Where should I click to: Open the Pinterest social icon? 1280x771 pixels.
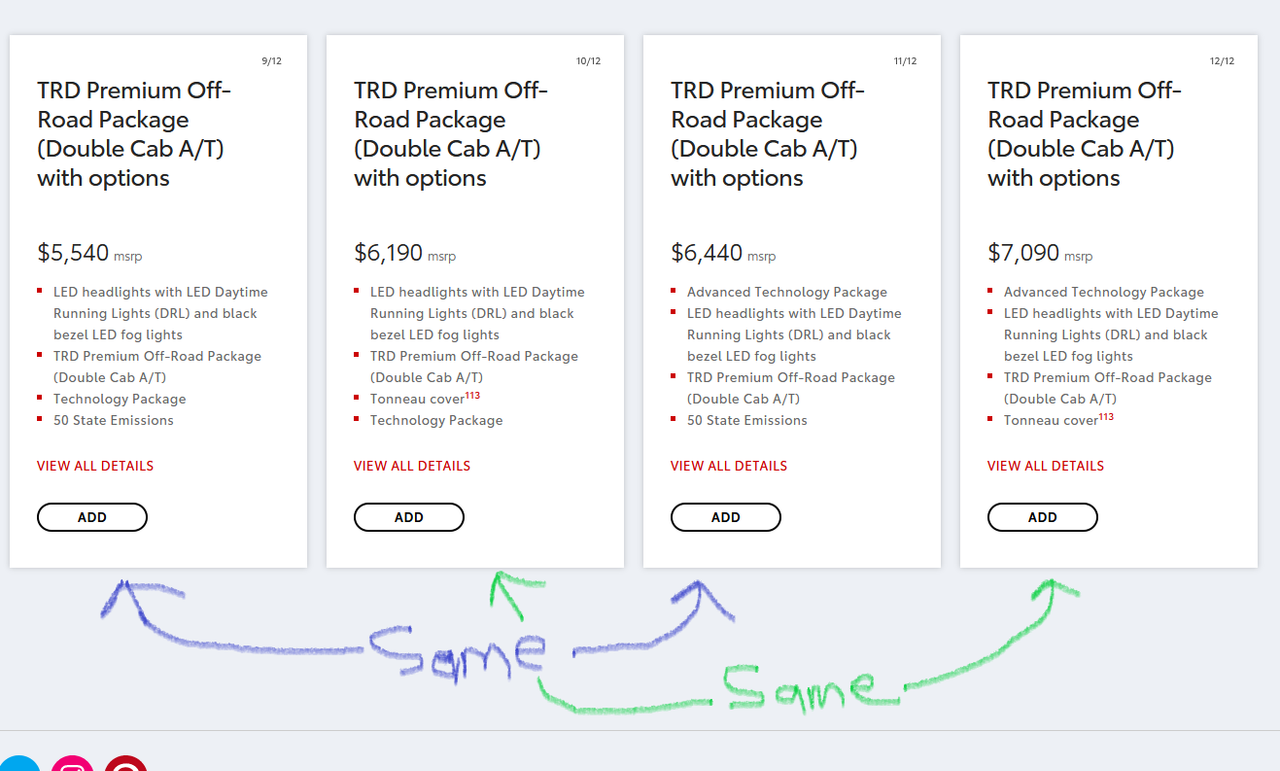pos(126,765)
